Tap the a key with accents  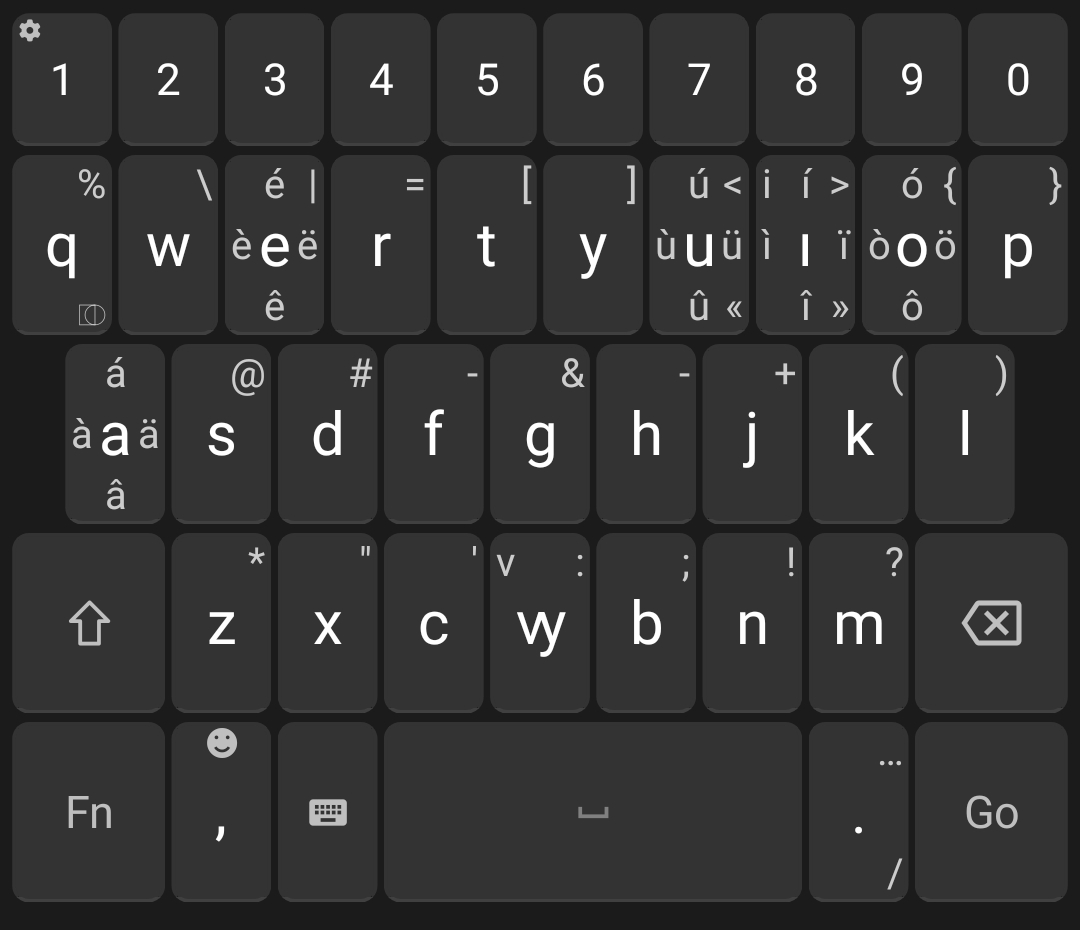tap(115, 434)
